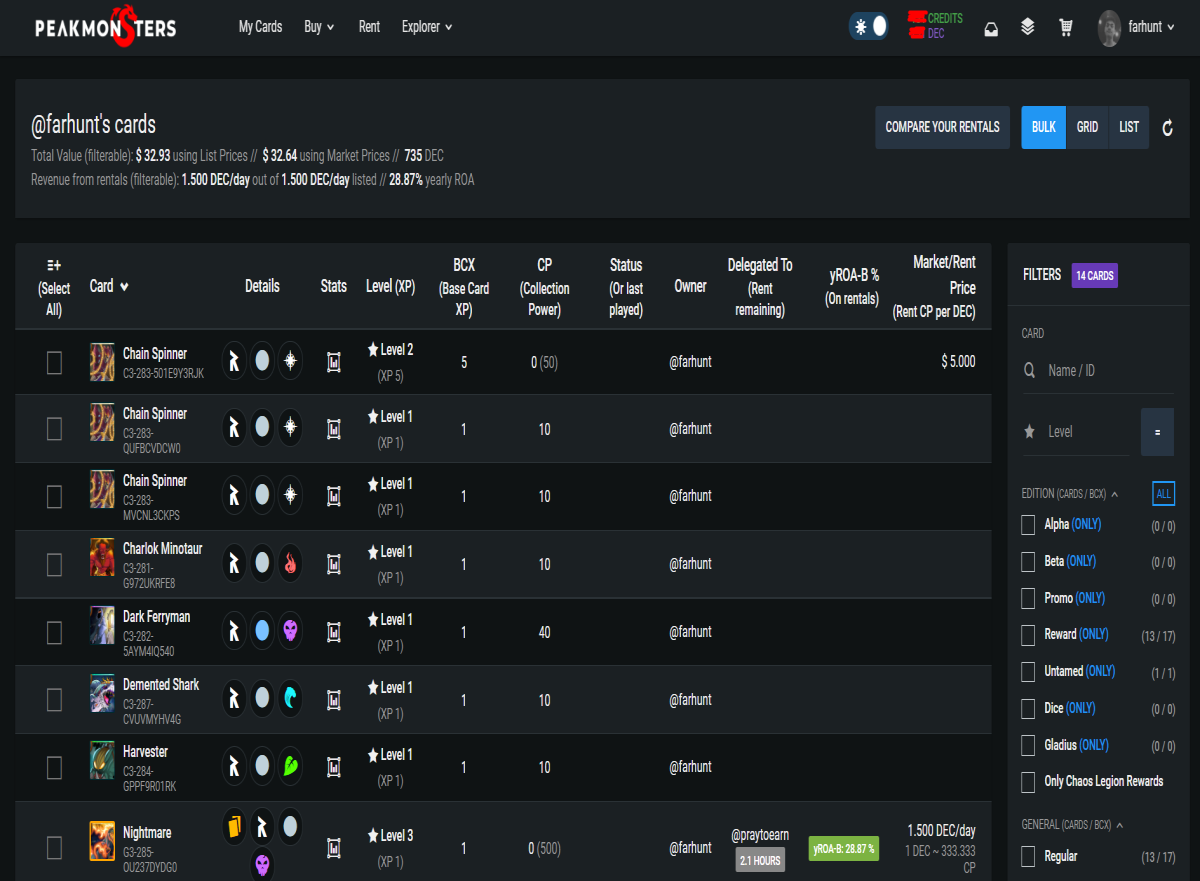Select the Chain Spinner Level 2 checkbox
Viewport: 1200px width, 881px height.
pos(54,363)
